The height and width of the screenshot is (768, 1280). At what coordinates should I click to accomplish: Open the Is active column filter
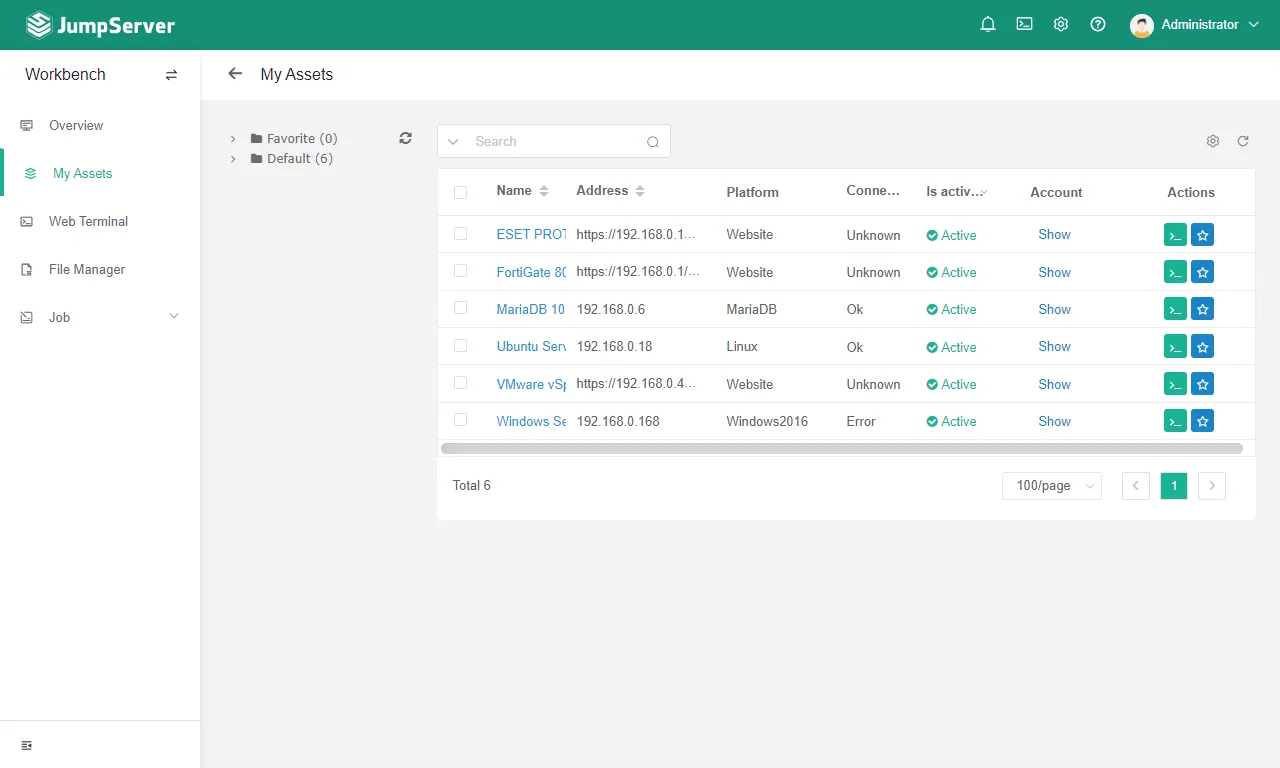tap(984, 191)
